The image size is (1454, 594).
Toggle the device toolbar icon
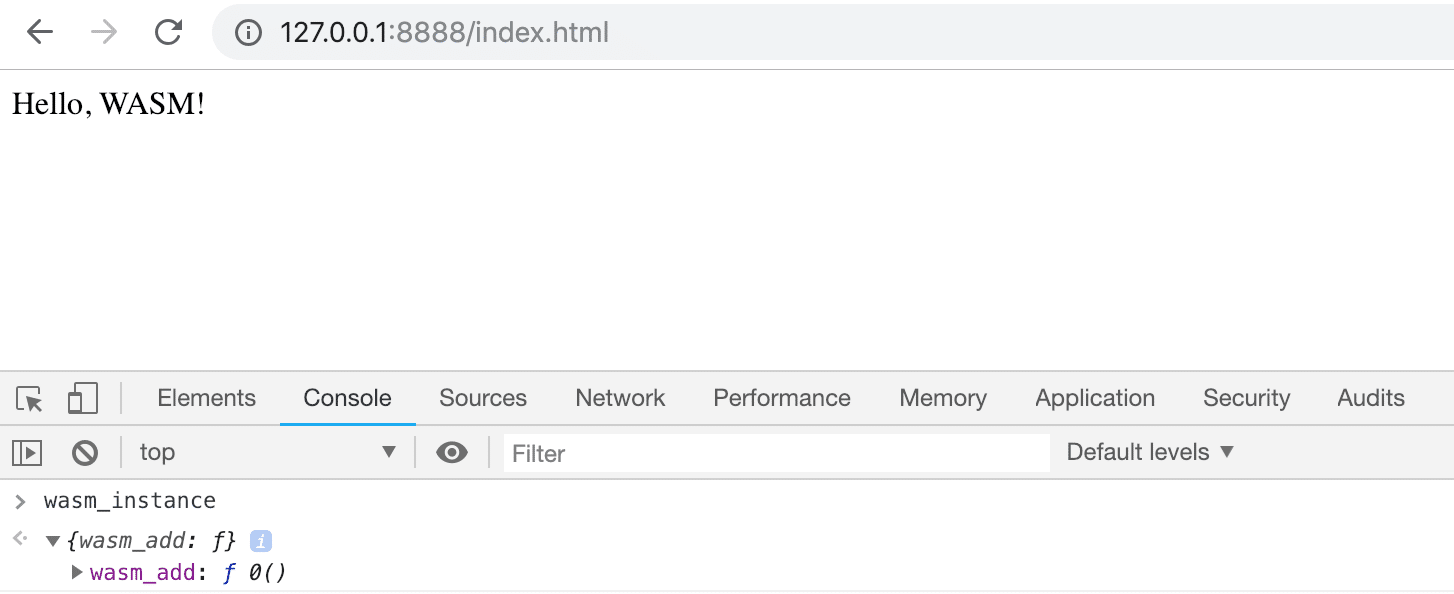click(x=83, y=398)
